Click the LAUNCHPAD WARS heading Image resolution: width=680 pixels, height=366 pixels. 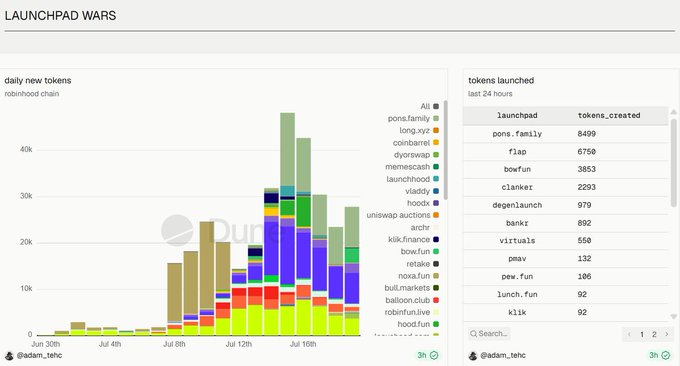tap(60, 16)
